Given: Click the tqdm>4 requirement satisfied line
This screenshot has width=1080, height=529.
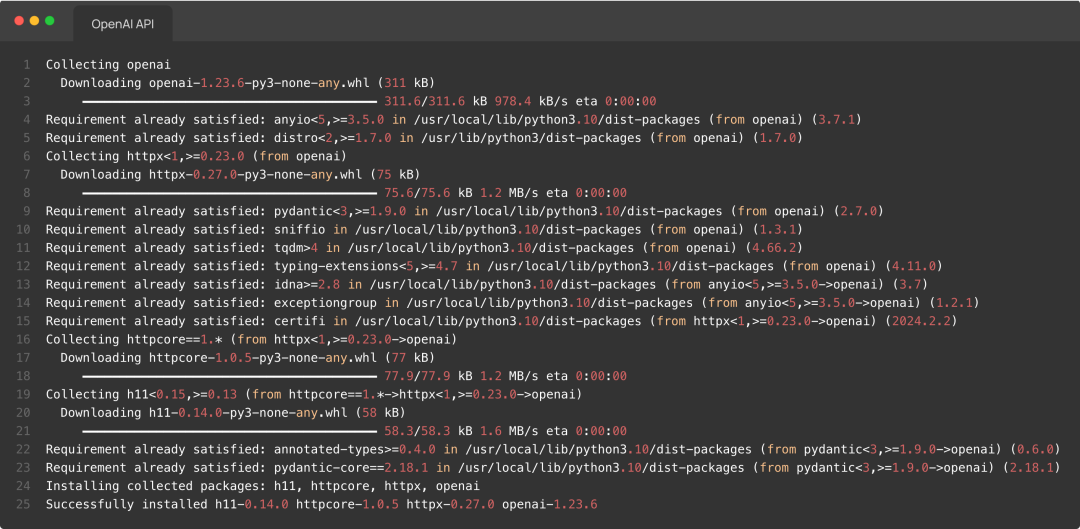Looking at the screenshot, I should click(x=424, y=248).
